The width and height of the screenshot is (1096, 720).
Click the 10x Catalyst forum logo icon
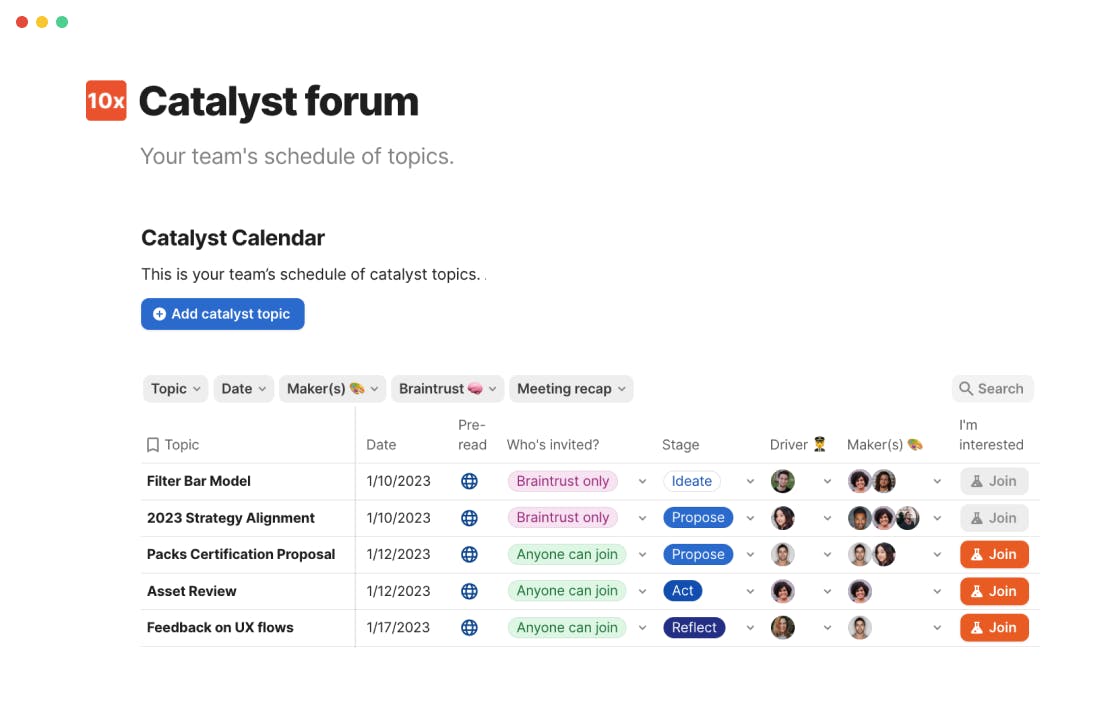coord(106,101)
